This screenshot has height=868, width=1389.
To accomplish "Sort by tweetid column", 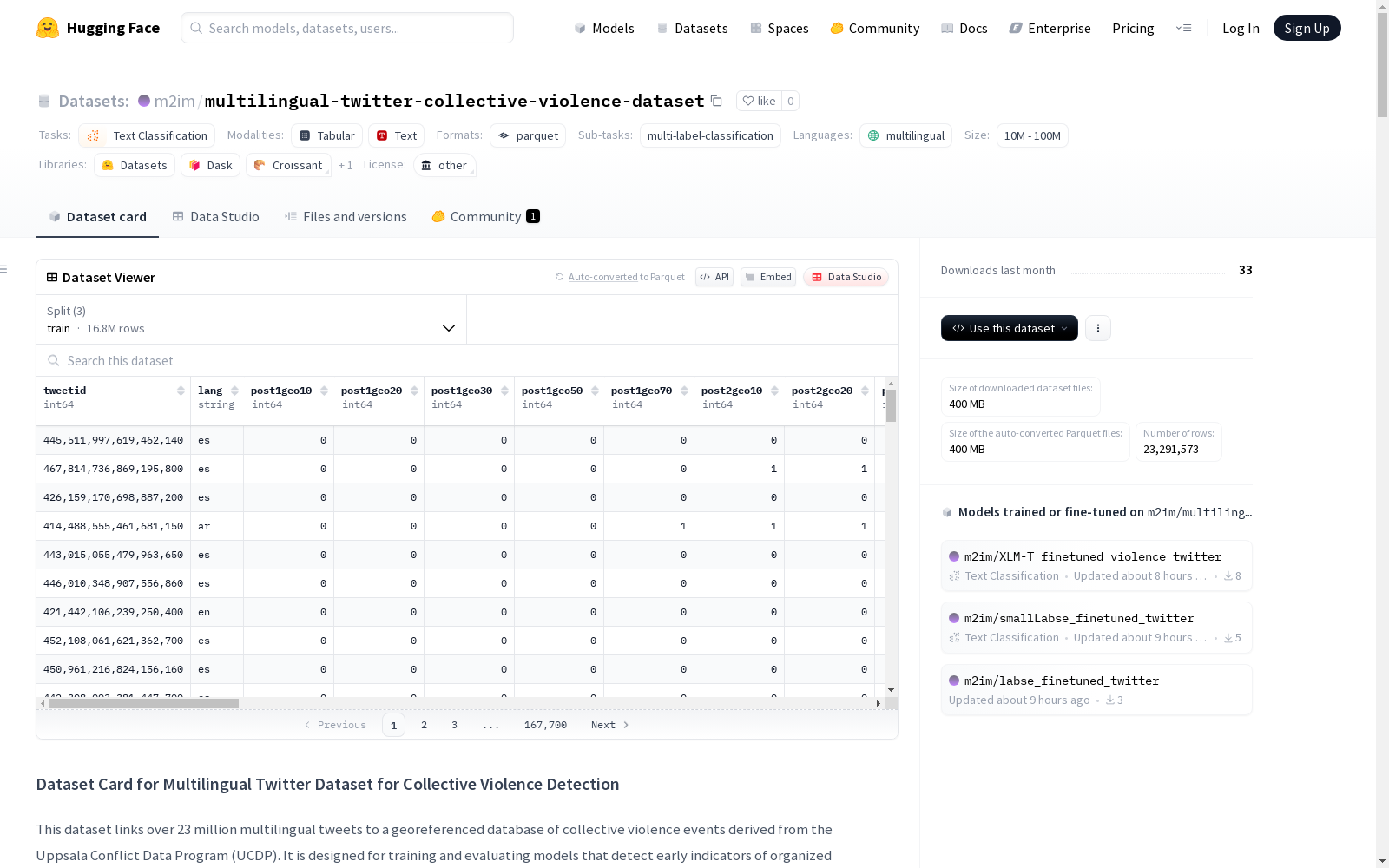I will point(181,391).
